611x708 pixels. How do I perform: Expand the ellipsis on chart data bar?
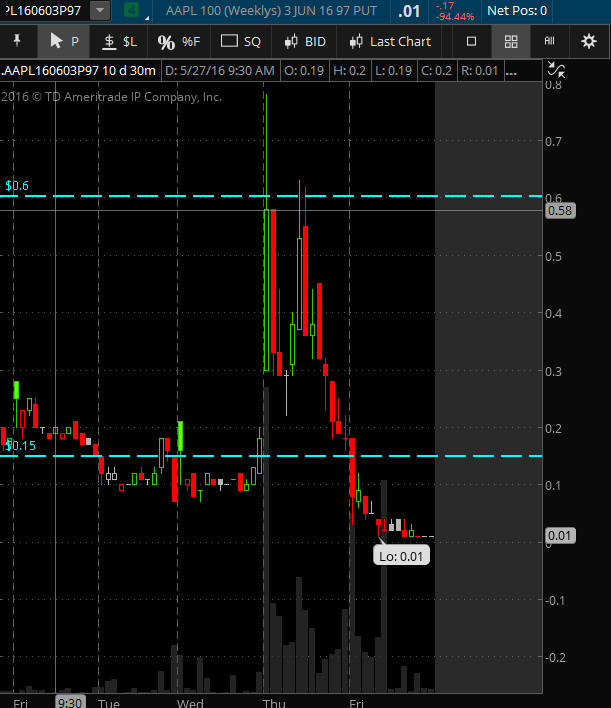coord(511,71)
